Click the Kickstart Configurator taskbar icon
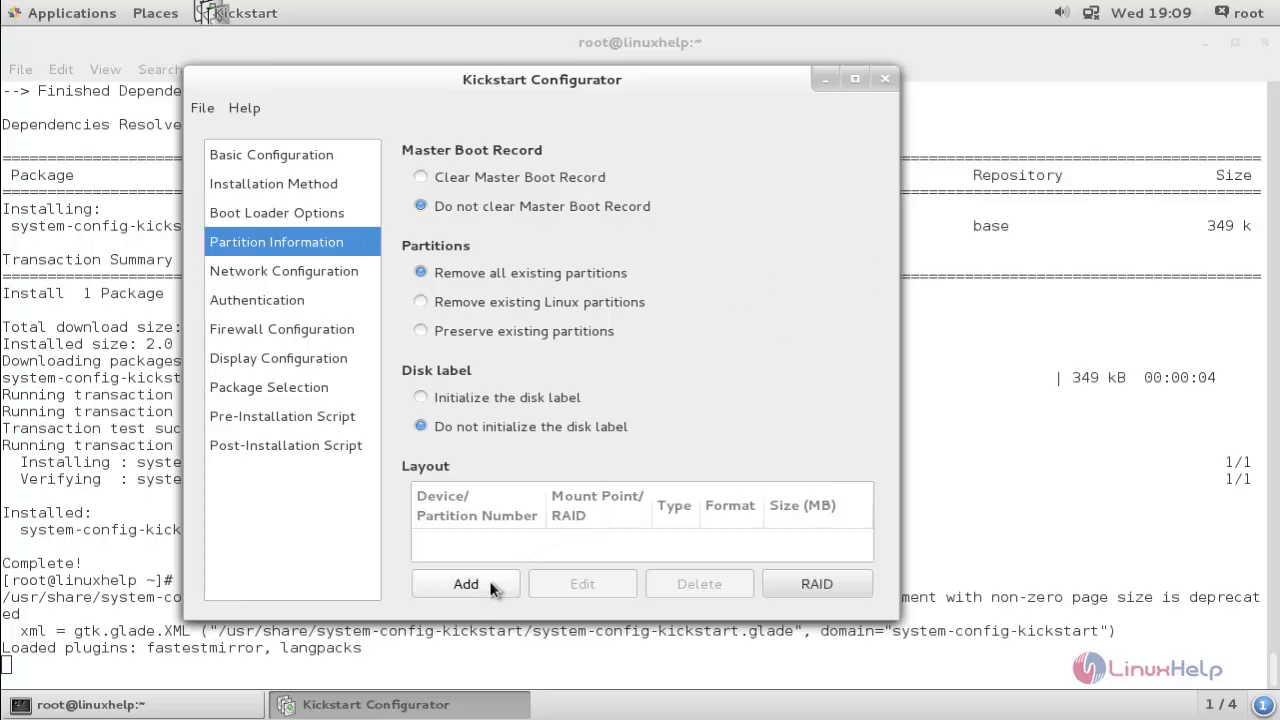1280x720 pixels. pos(286,704)
